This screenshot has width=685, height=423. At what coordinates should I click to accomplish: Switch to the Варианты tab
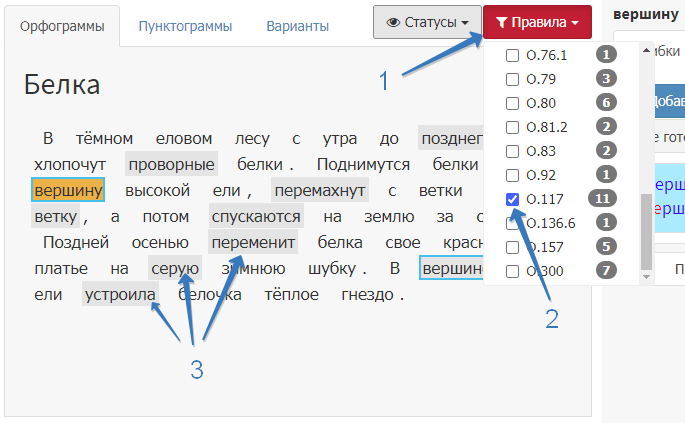click(x=297, y=26)
